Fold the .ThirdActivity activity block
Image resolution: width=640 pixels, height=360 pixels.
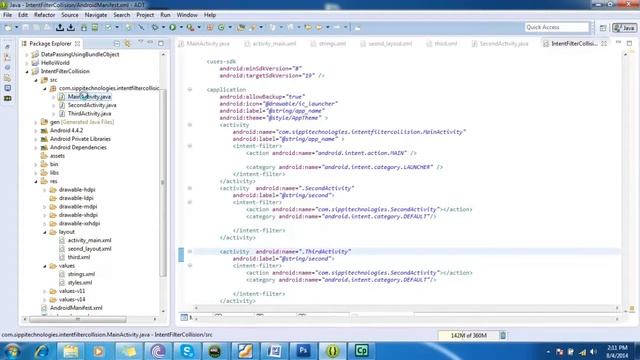[190, 251]
